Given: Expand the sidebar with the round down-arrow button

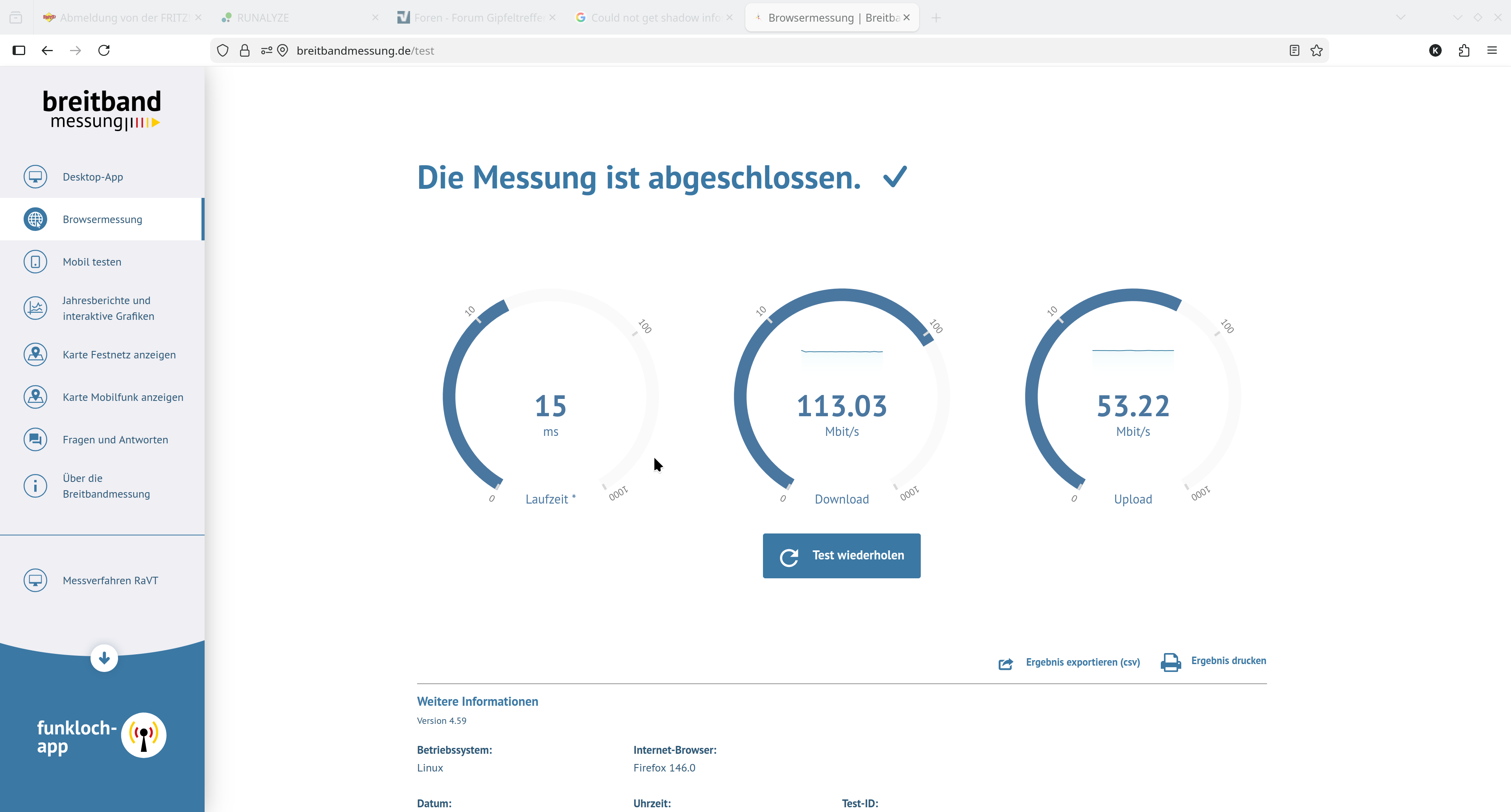Looking at the screenshot, I should click(x=104, y=658).
